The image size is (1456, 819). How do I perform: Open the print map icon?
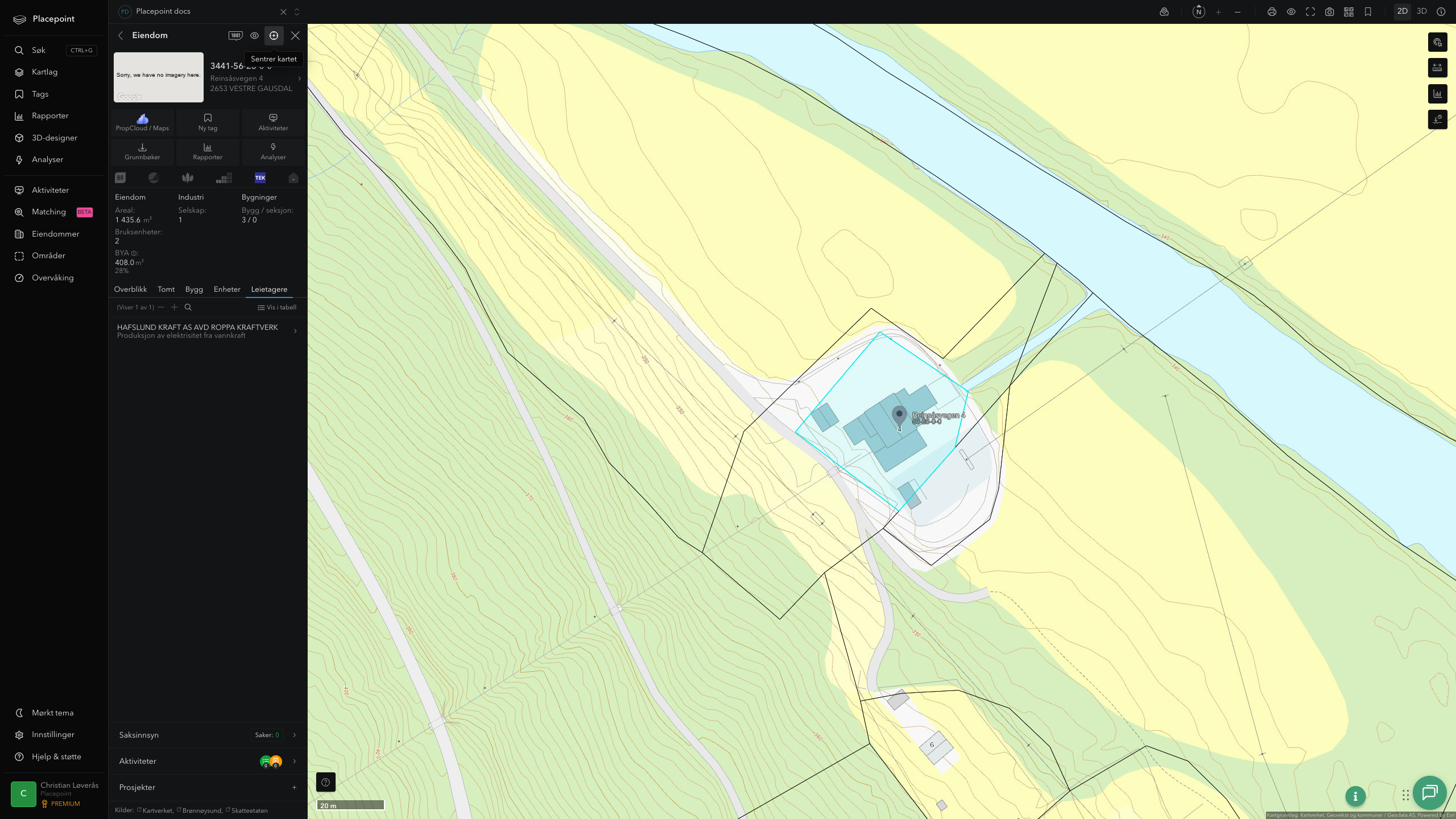1272,12
